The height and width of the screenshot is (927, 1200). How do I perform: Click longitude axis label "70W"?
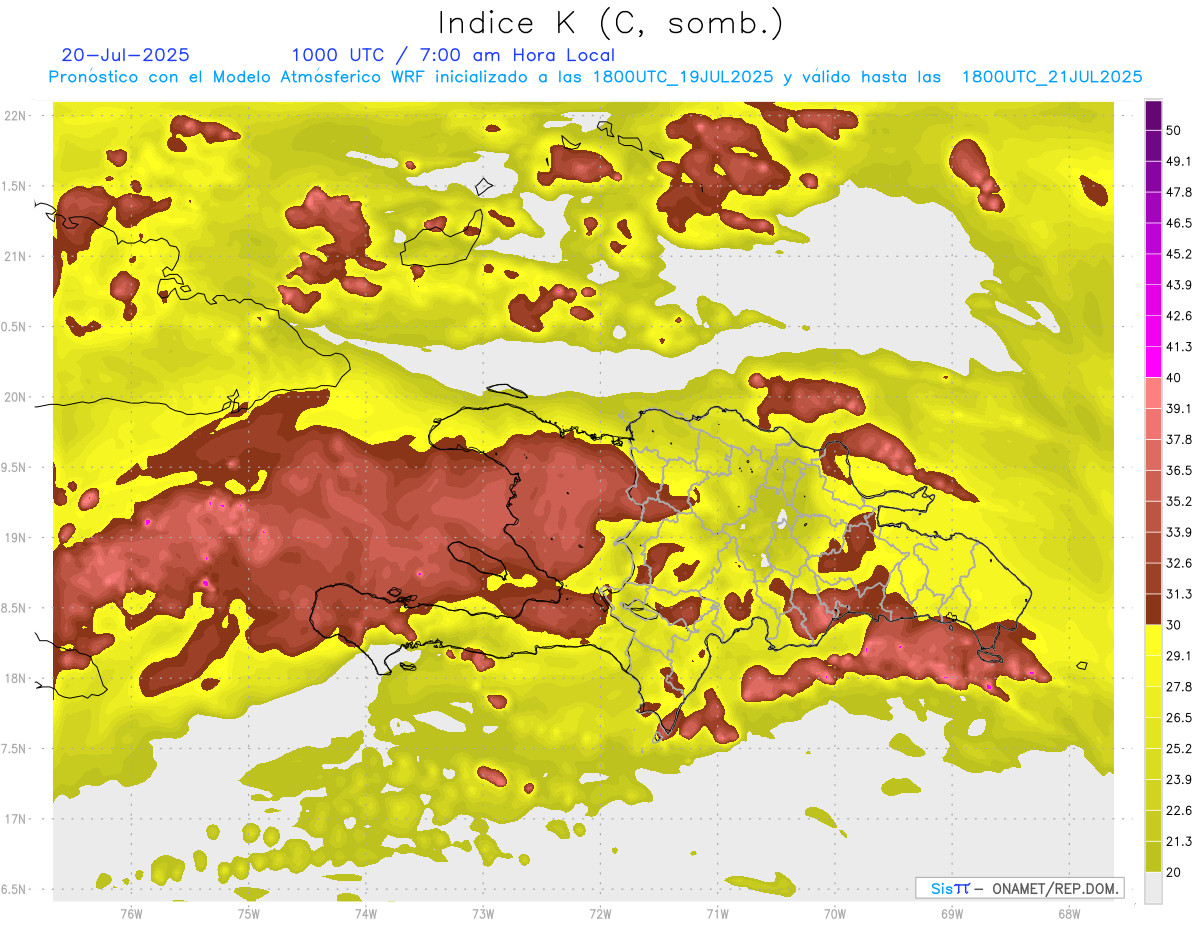tap(834, 914)
